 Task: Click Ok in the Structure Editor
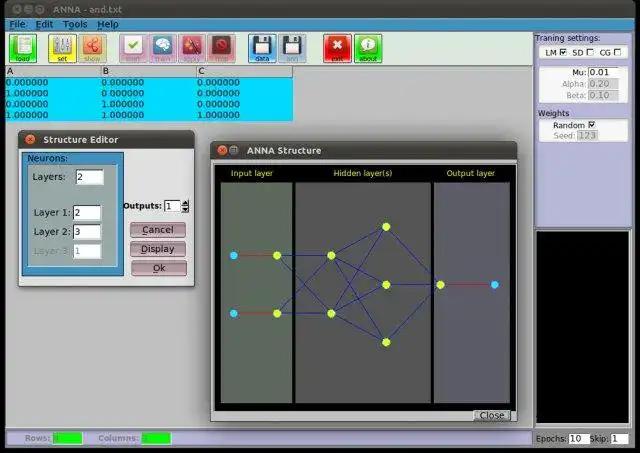coord(159,268)
